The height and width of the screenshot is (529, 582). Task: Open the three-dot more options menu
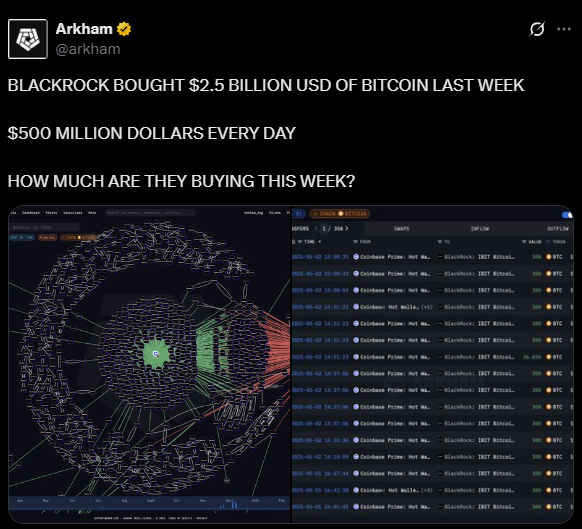point(564,29)
